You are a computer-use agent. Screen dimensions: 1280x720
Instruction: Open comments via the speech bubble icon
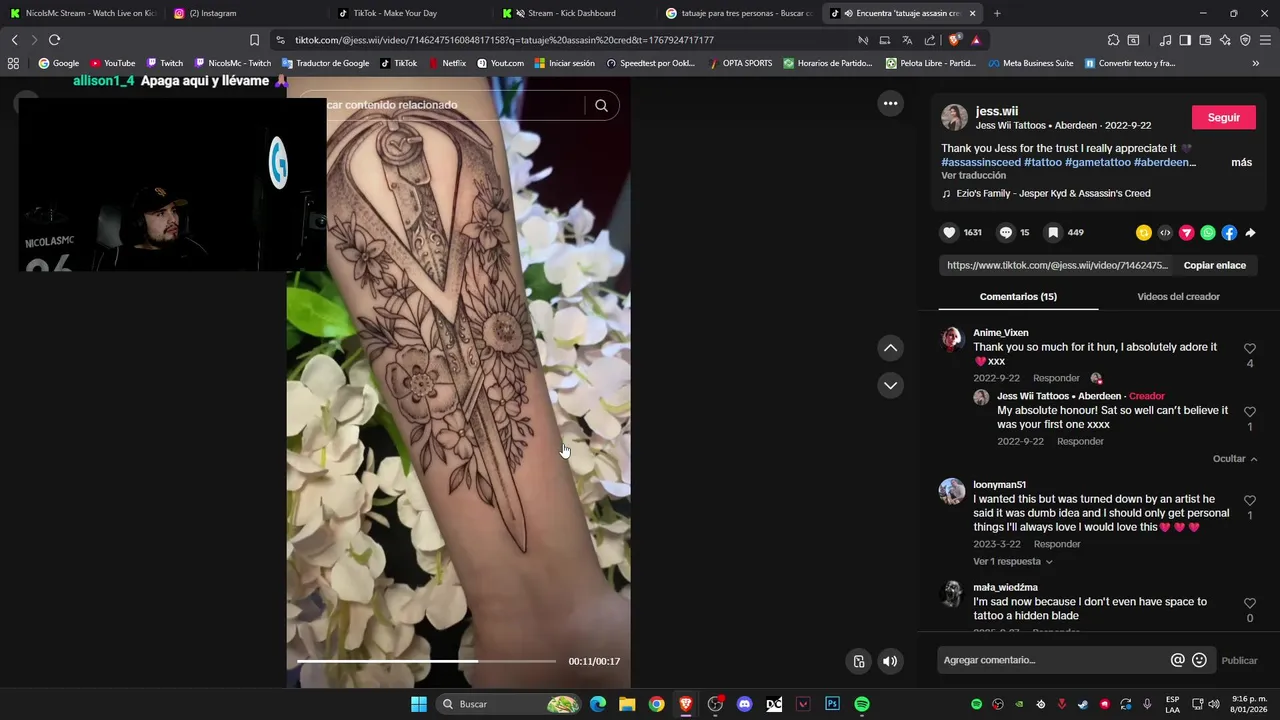[x=1006, y=232]
